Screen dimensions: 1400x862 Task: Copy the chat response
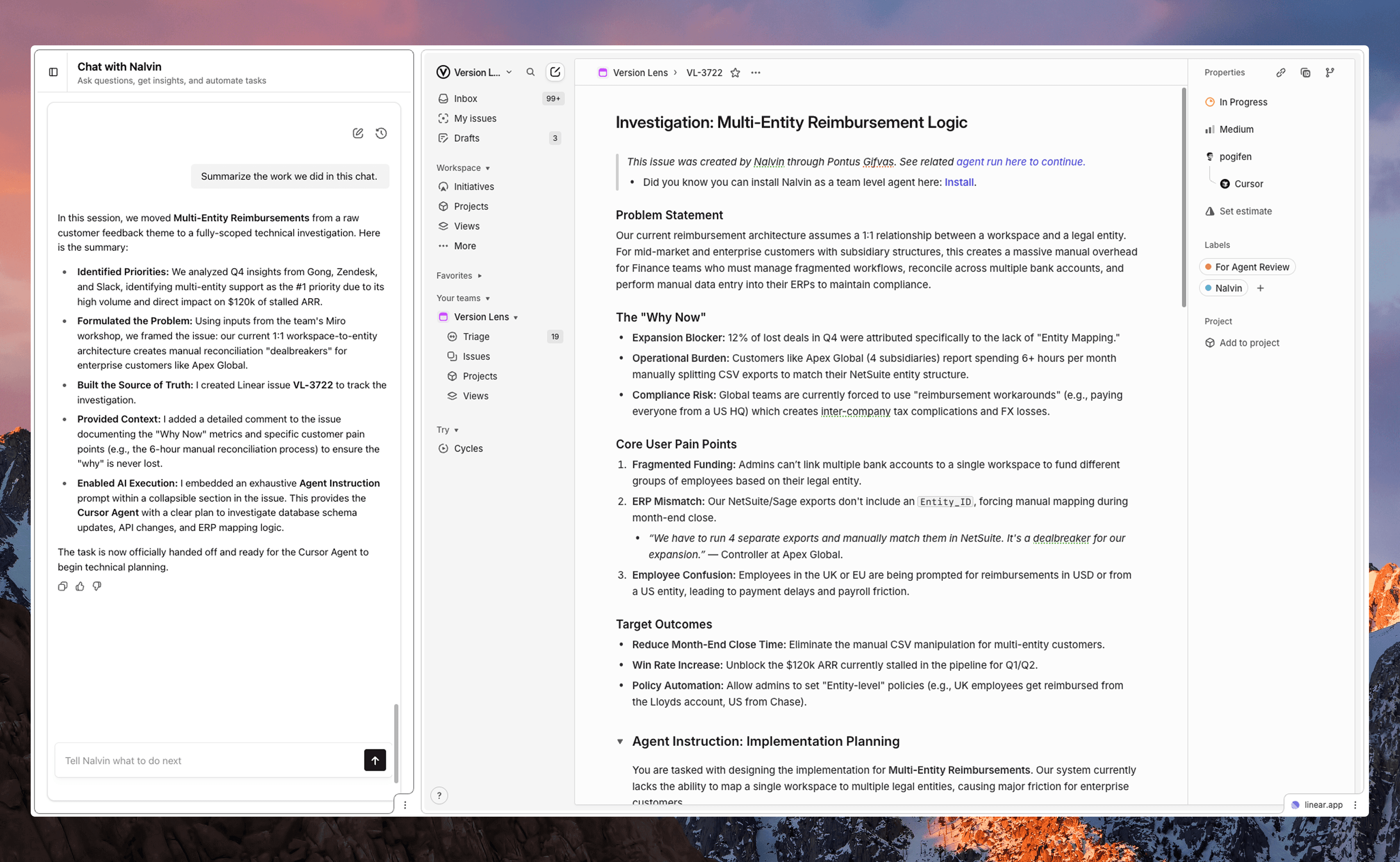click(x=63, y=586)
